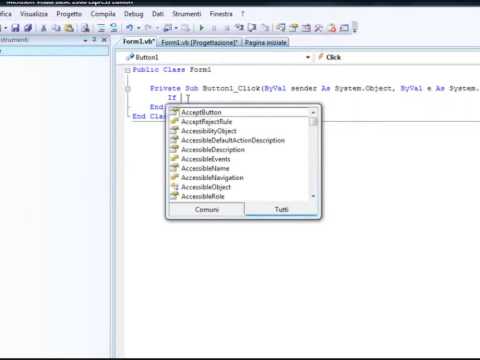Navigate backward in the code editor

click(x=167, y=28)
